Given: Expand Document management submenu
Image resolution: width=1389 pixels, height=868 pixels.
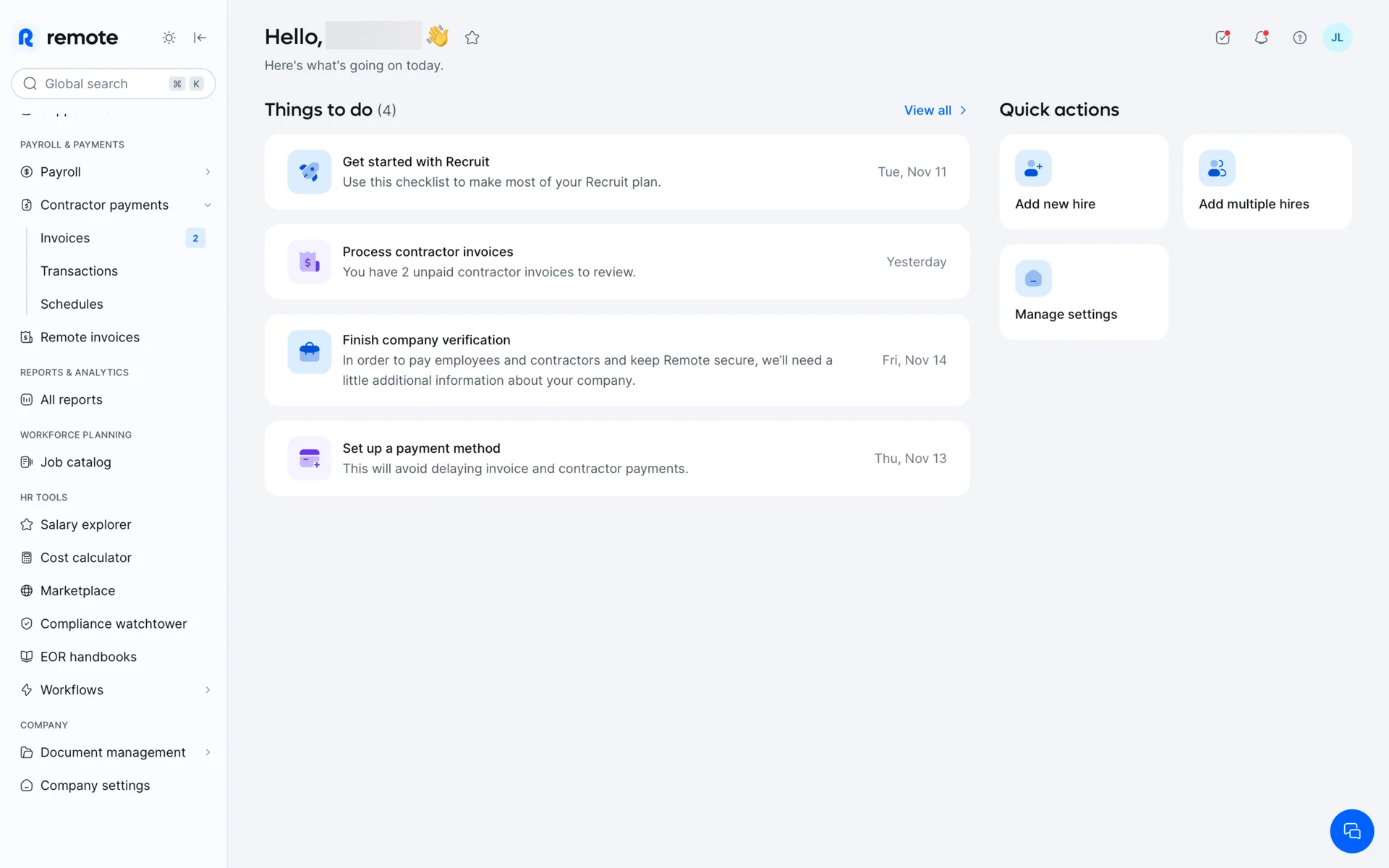Looking at the screenshot, I should [x=208, y=752].
